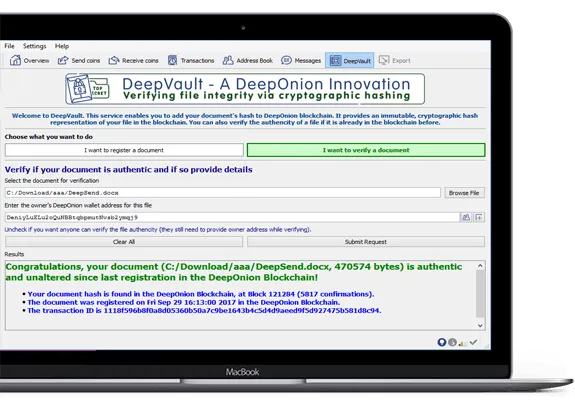Open the Help menu

[62, 46]
